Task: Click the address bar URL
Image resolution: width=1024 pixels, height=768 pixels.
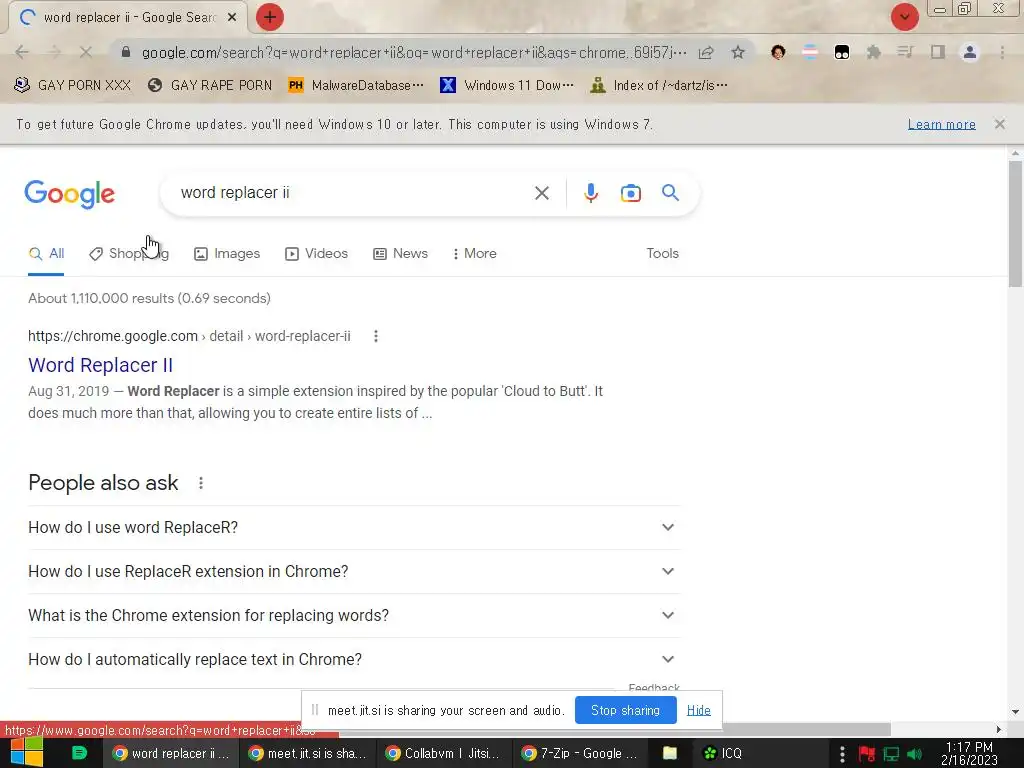Action: tap(414, 52)
